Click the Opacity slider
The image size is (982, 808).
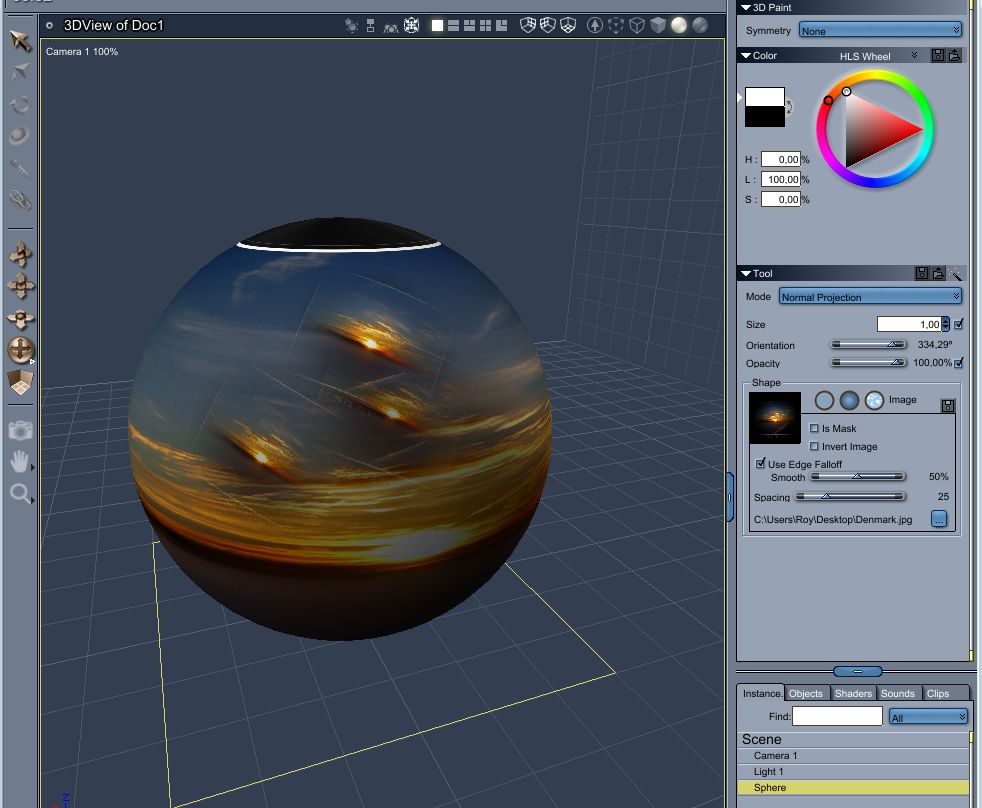(x=868, y=363)
